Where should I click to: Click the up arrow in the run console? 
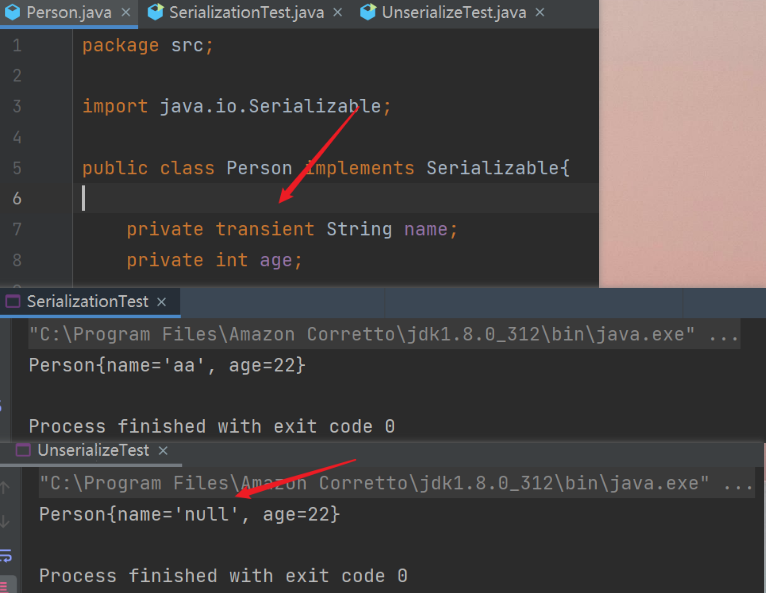5,487
